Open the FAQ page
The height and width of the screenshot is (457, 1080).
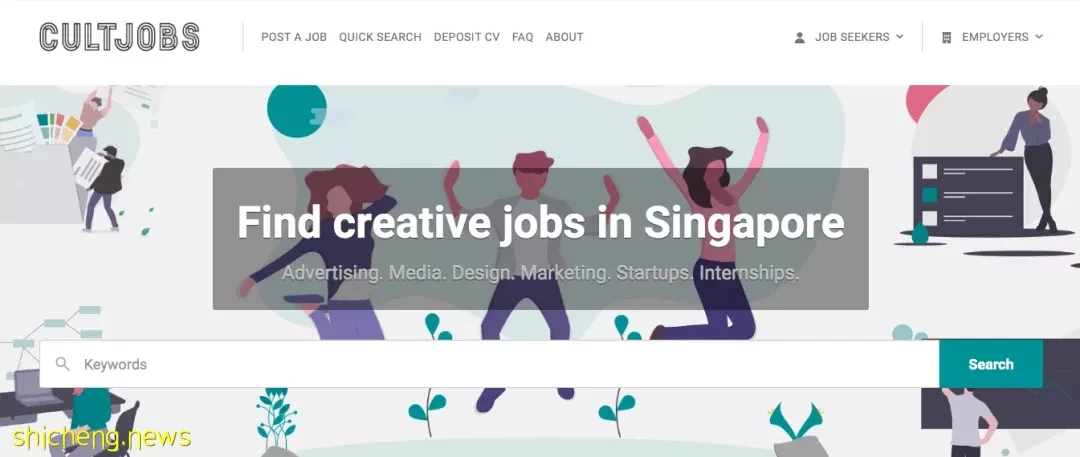(x=522, y=37)
